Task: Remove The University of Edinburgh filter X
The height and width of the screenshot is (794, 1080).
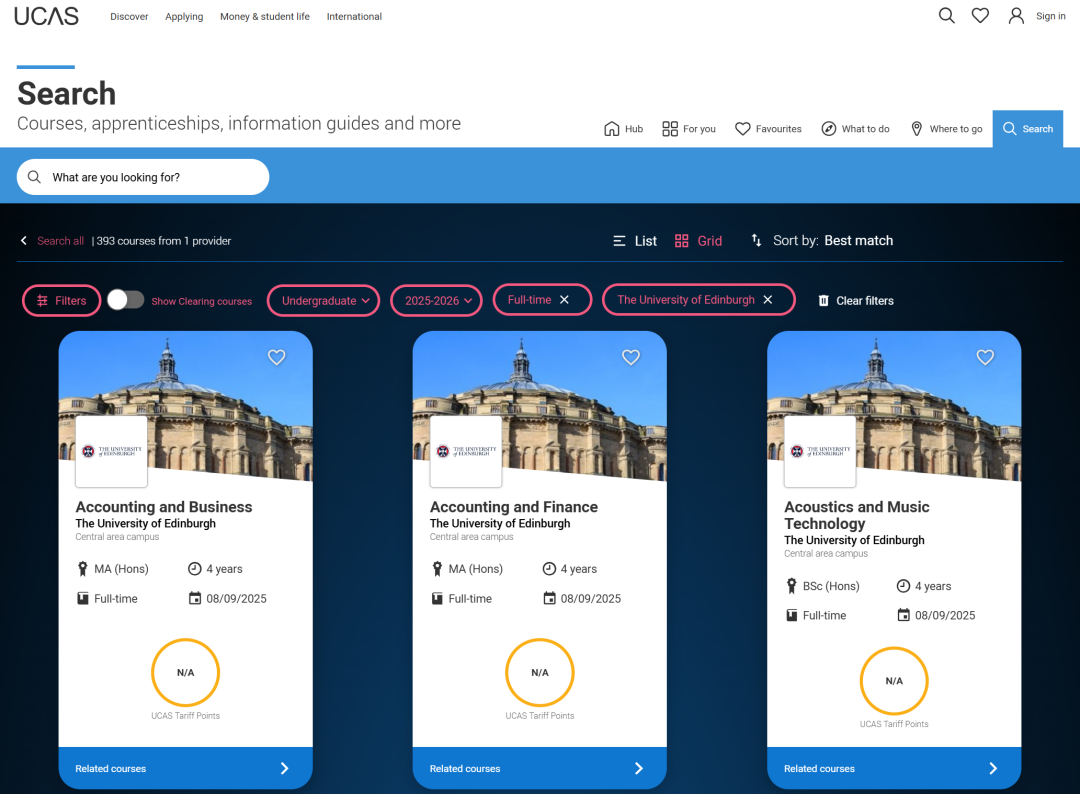Action: coord(767,300)
